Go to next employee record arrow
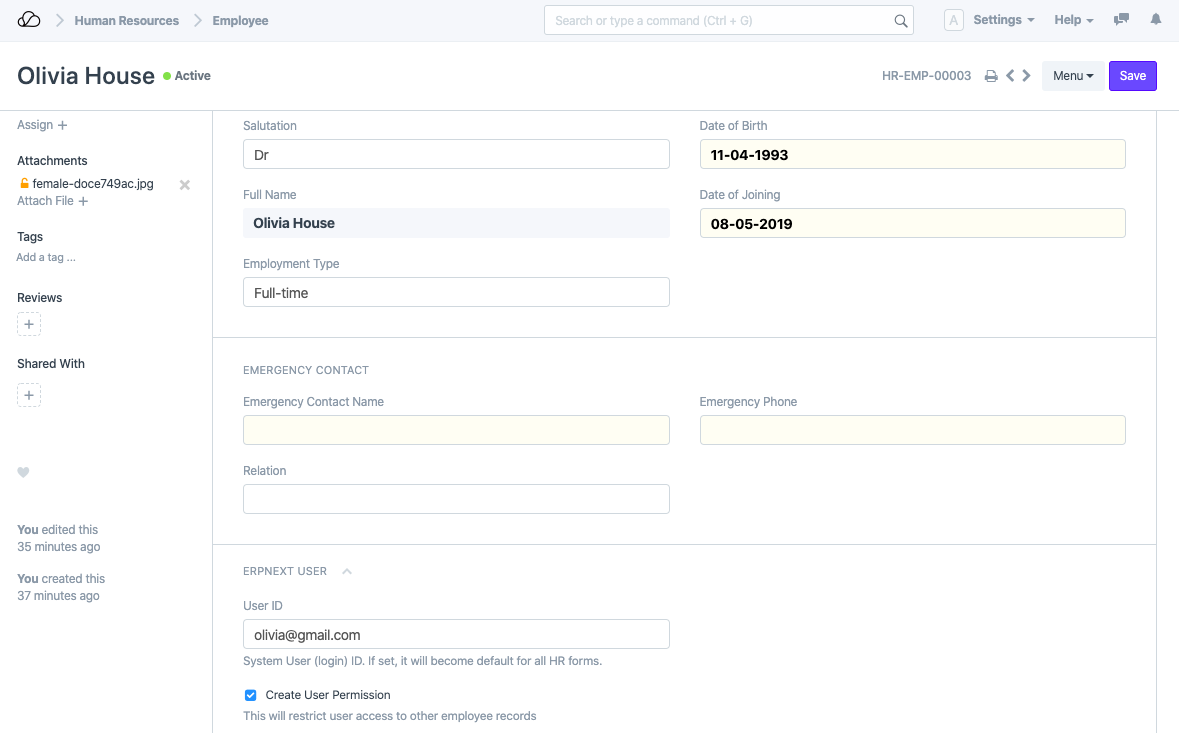Image resolution: width=1179 pixels, height=733 pixels. pyautogui.click(x=1027, y=76)
